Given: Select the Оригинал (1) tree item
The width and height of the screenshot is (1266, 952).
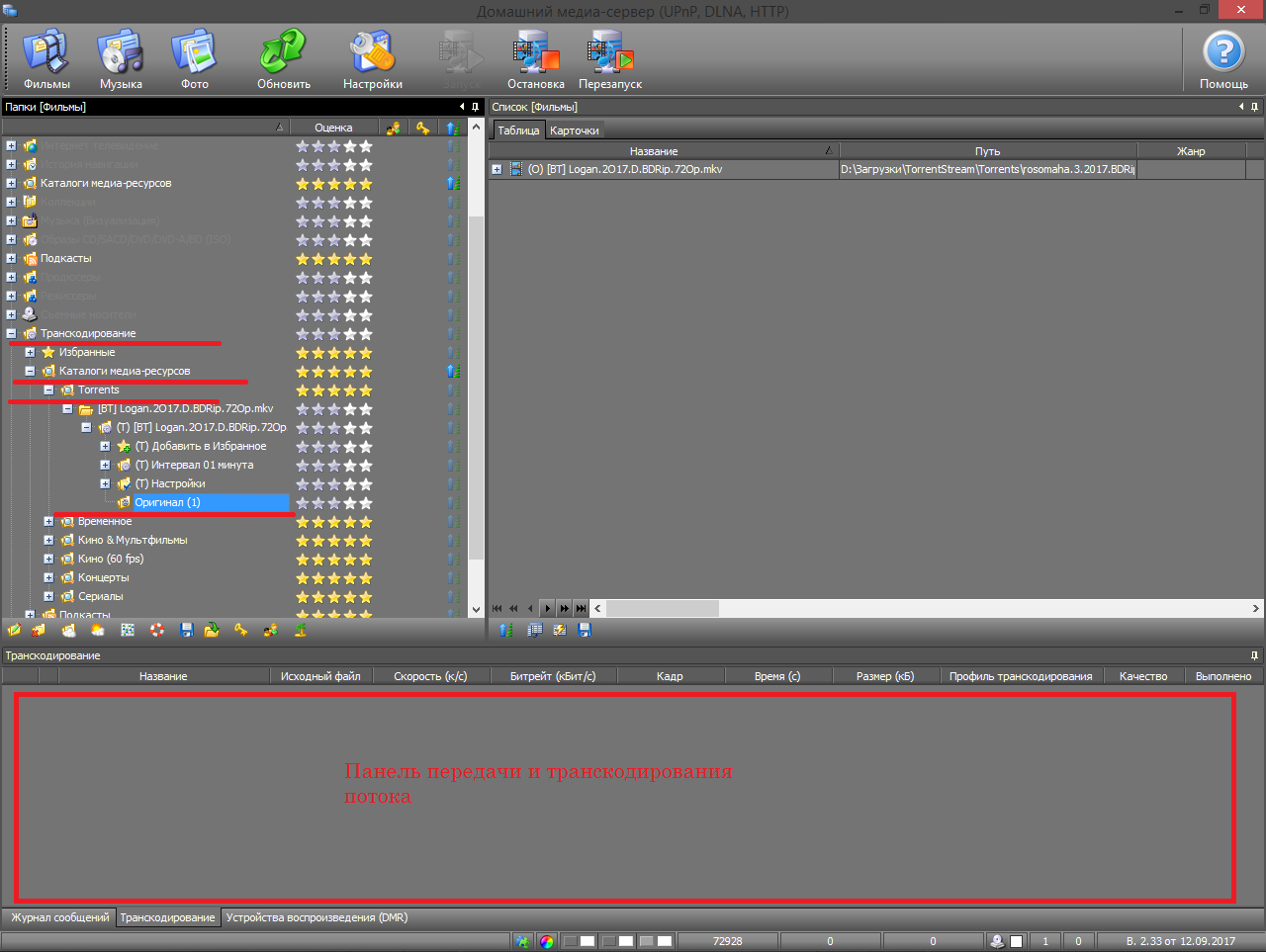Looking at the screenshot, I should 167,503.
